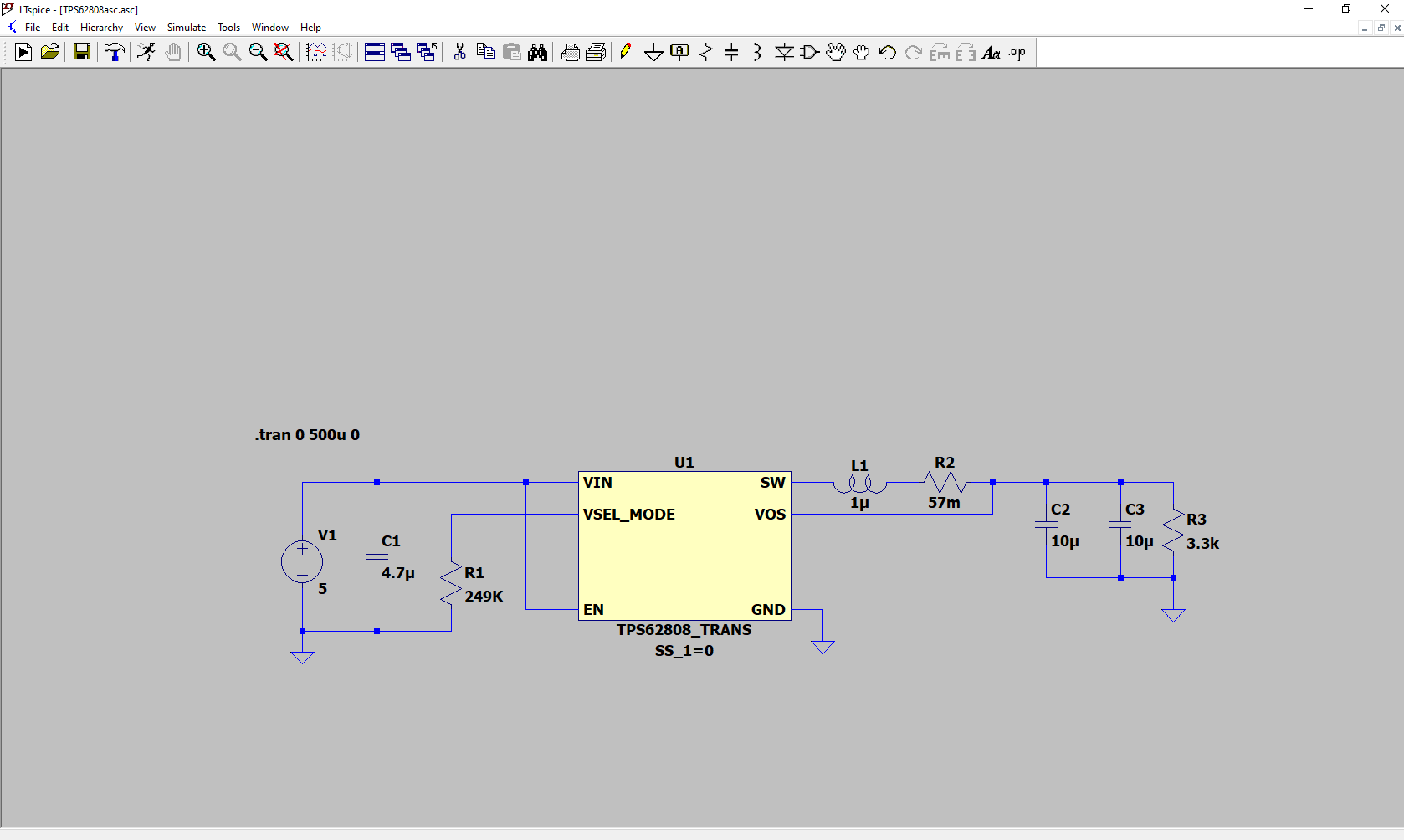The image size is (1404, 840).
Task: Halt the simulation with the running-man icon
Action: tap(146, 52)
